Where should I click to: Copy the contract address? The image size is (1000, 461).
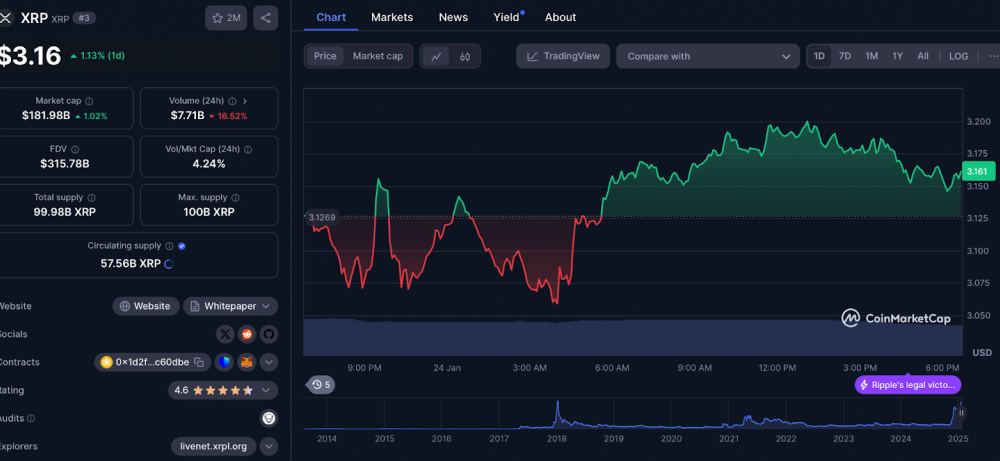click(199, 362)
